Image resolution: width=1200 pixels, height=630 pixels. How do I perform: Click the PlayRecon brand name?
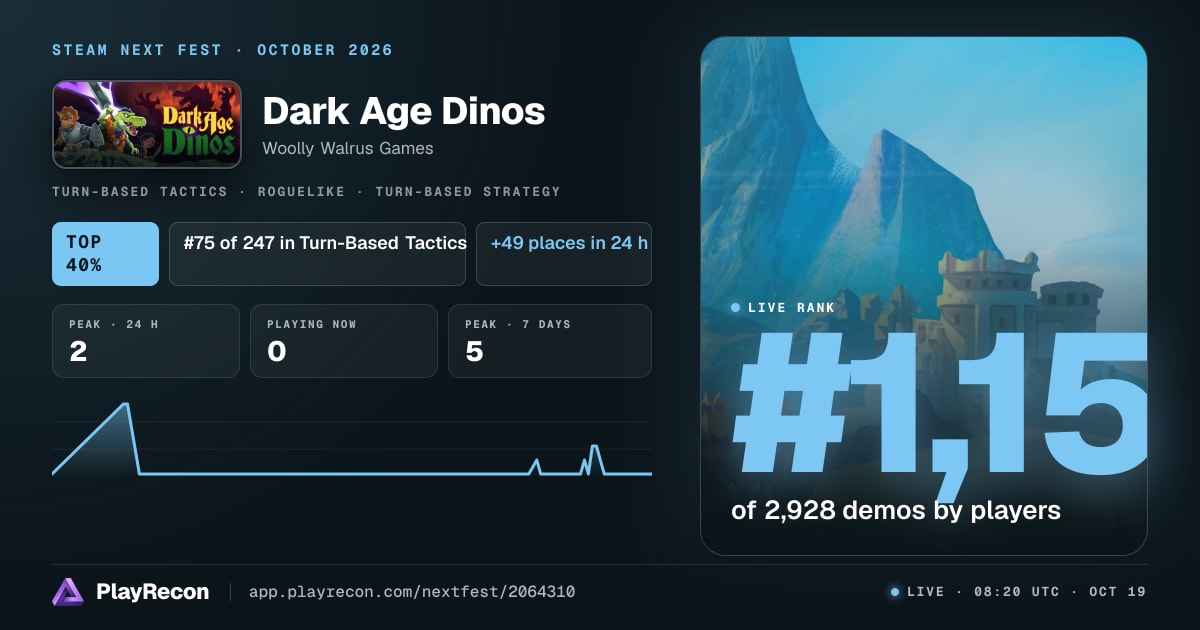tap(152, 592)
